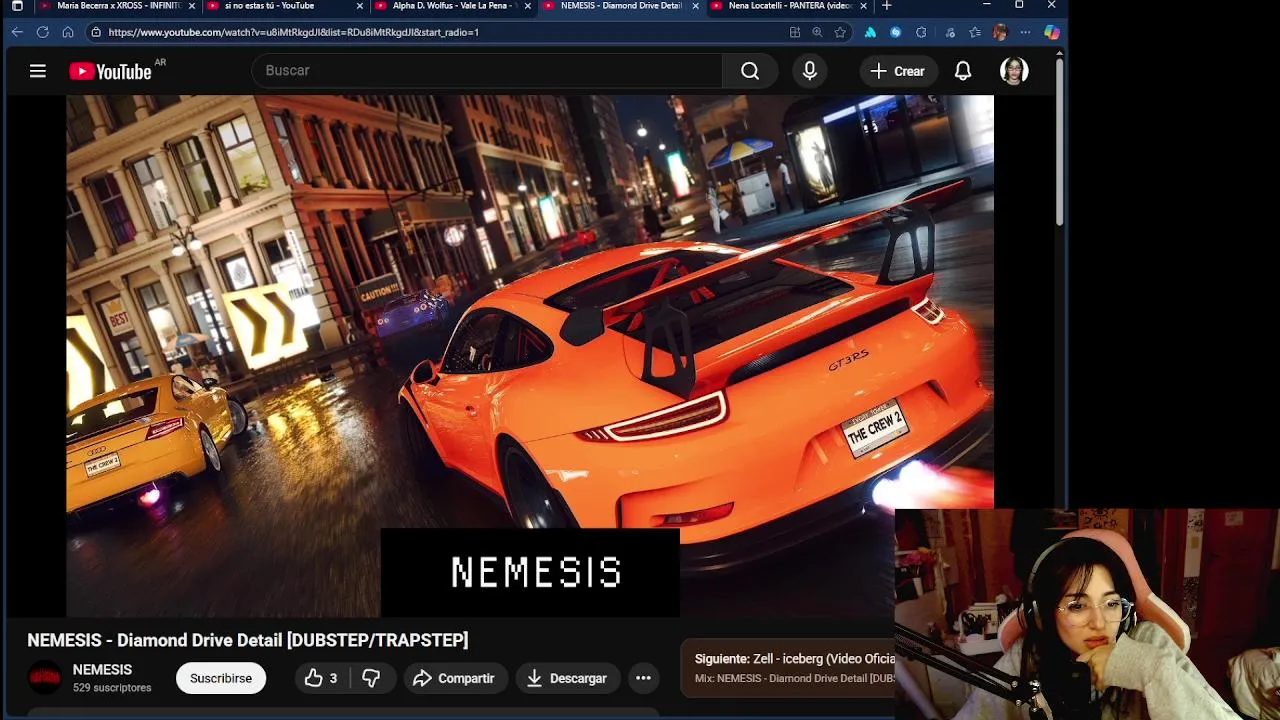Image resolution: width=1280 pixels, height=720 pixels.
Task: Open favorites list in browser toolbar
Action: click(x=975, y=32)
